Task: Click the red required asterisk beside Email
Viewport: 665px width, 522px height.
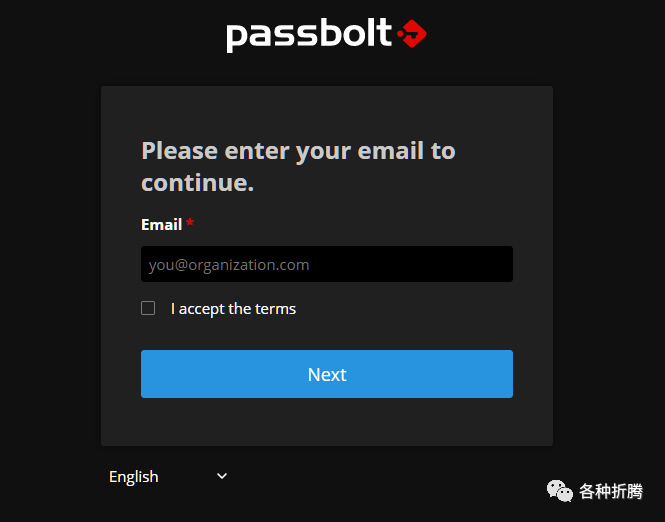Action: (x=190, y=224)
